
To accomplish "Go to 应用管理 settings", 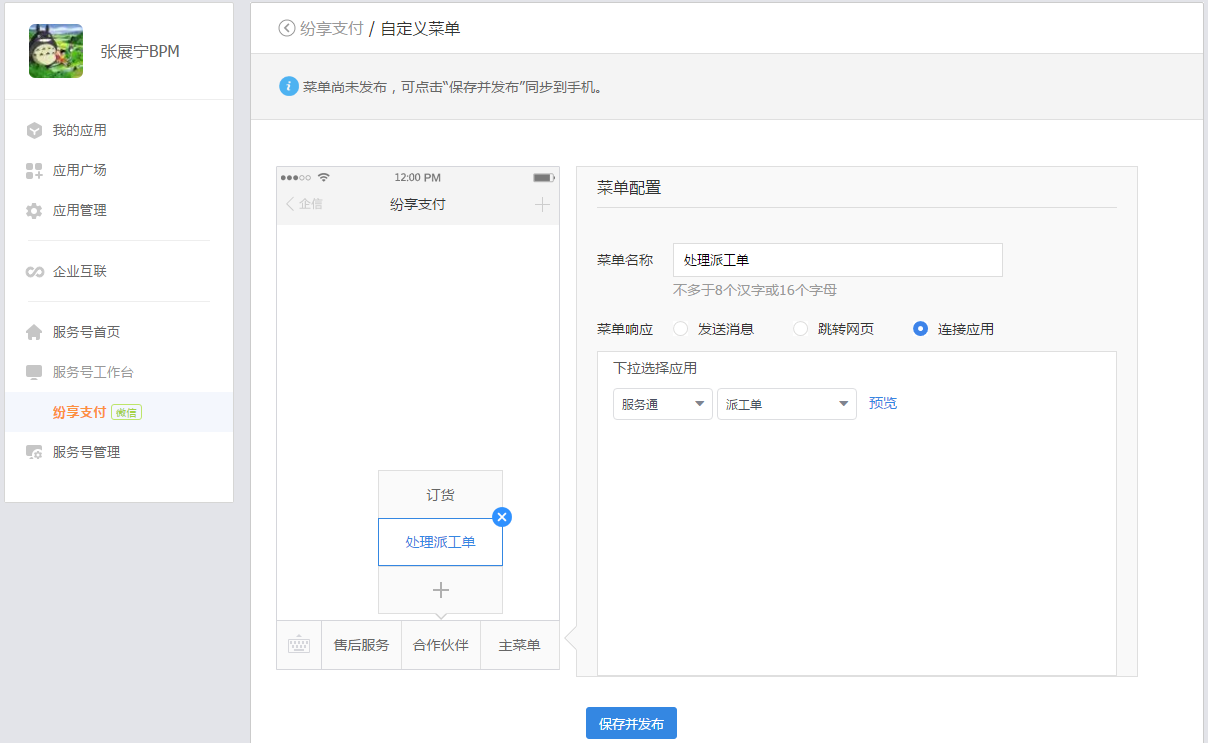I will (80, 210).
